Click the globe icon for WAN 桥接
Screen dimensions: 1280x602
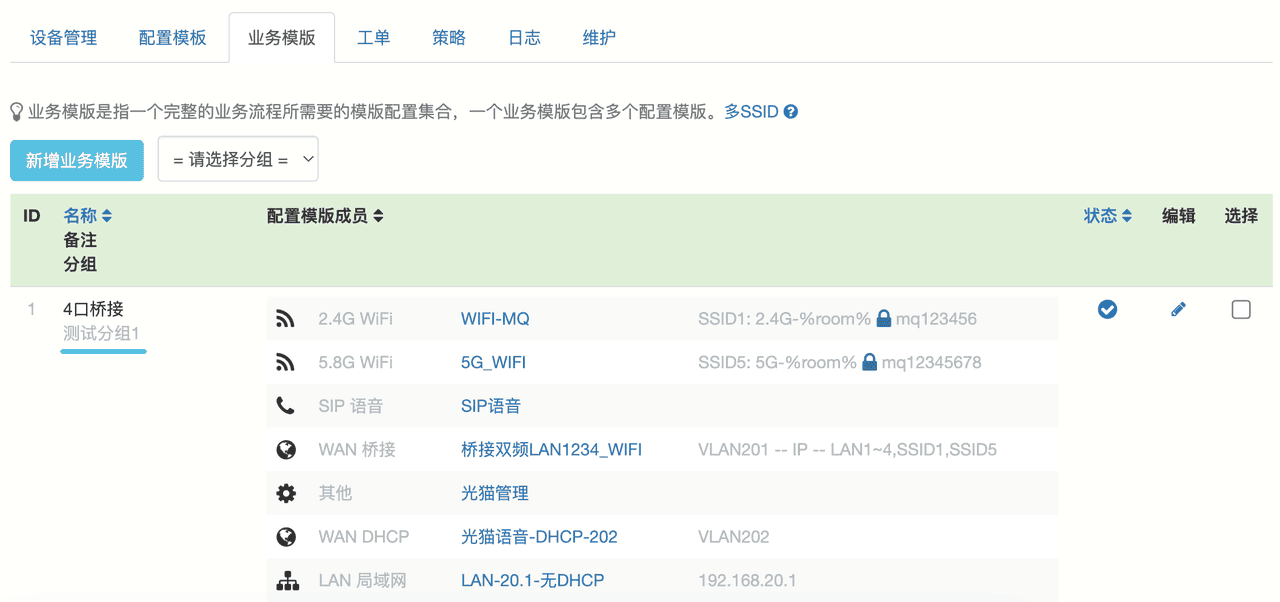pos(286,450)
